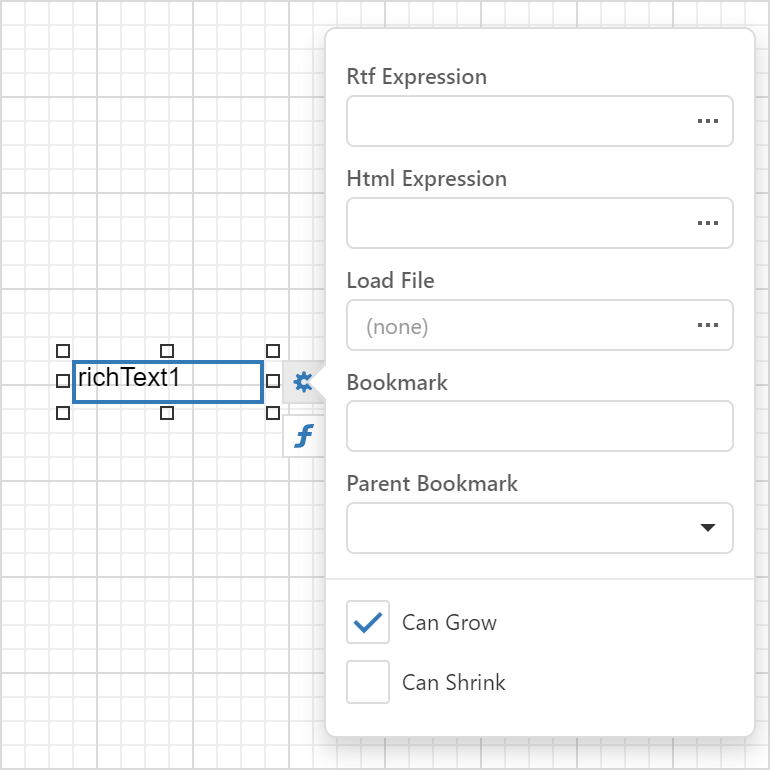770x770 pixels.
Task: Click the bottom-left resize handle of richText1
Action: pos(63,412)
